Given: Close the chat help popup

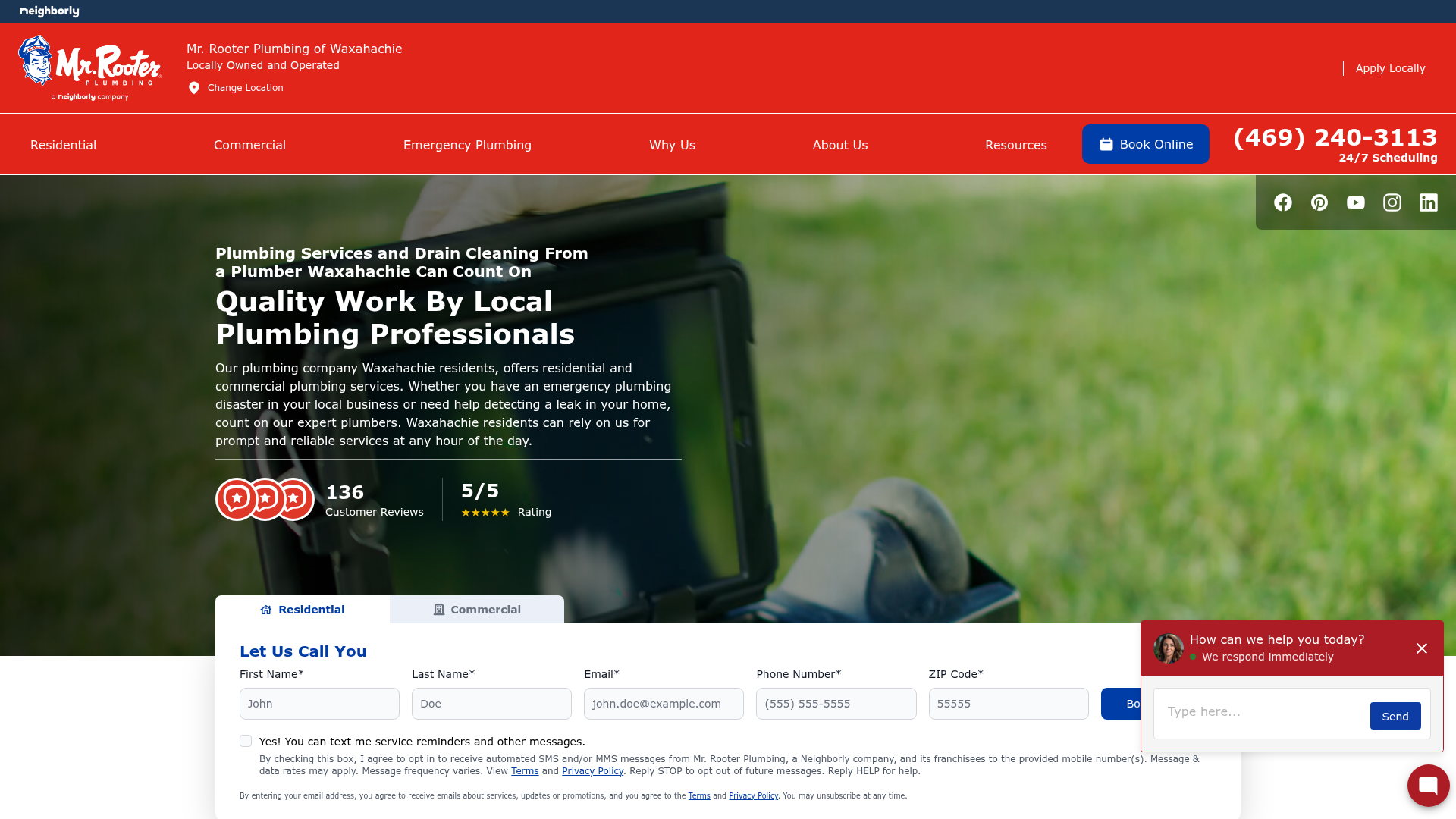Looking at the screenshot, I should pos(1422,648).
